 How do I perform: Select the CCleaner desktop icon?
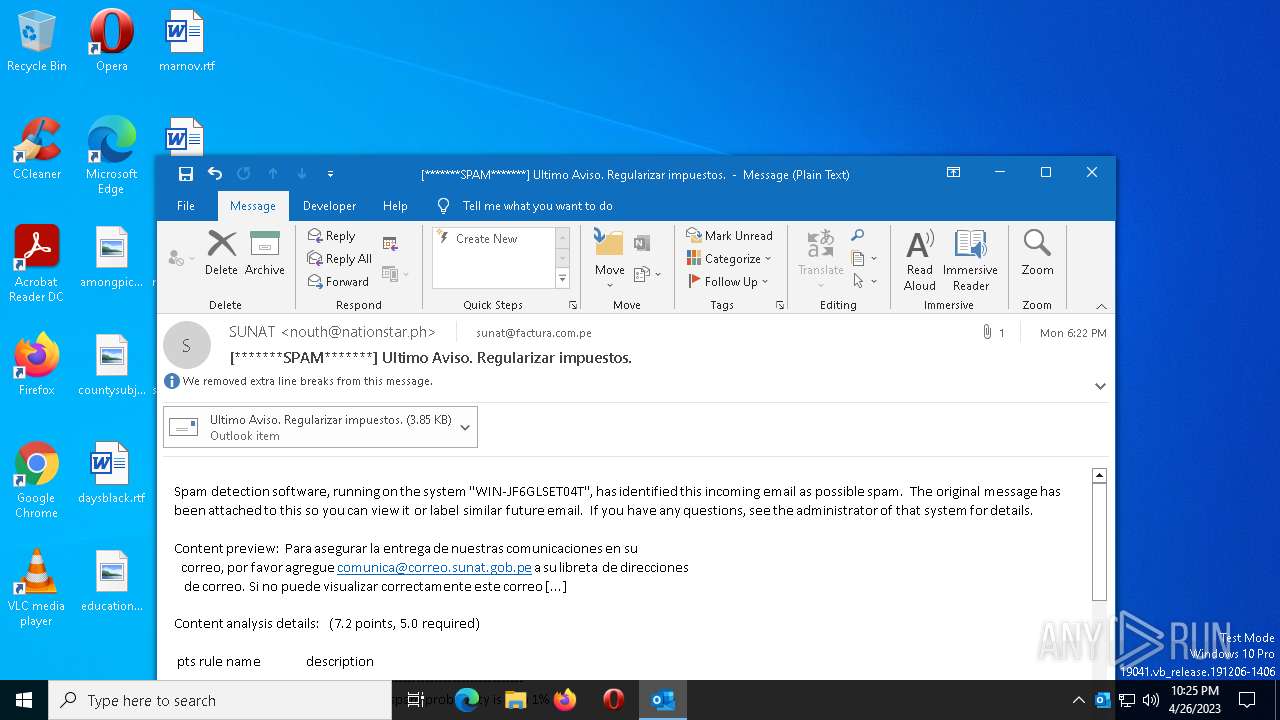tap(37, 149)
